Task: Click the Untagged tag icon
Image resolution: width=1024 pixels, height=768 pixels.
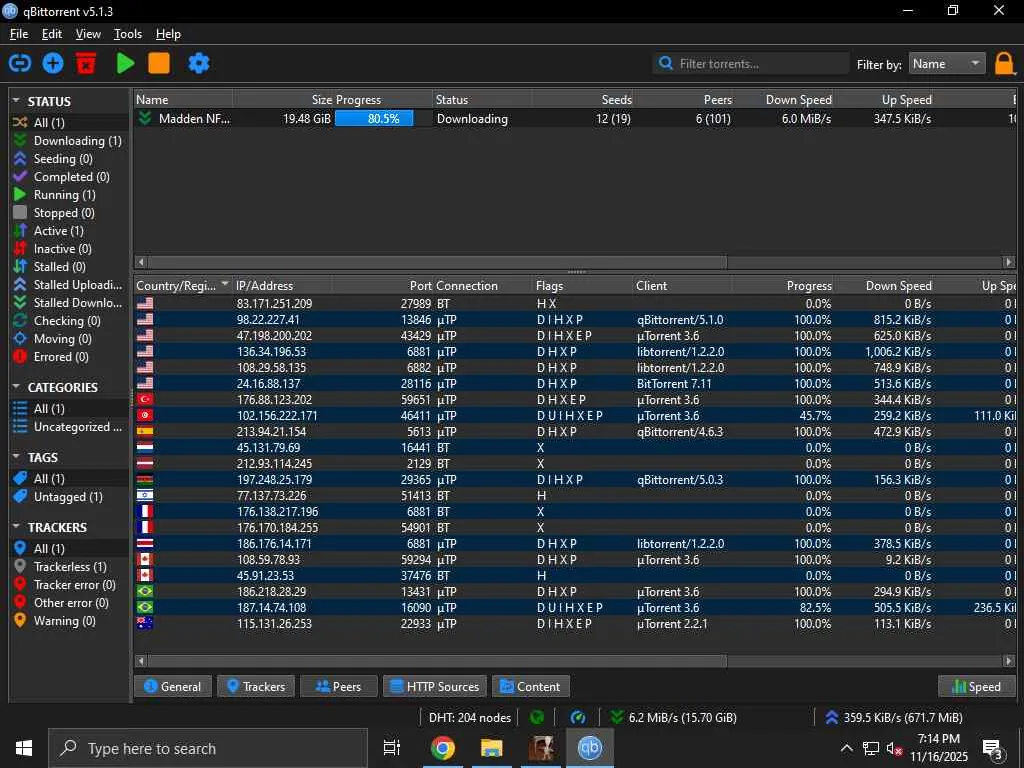Action: 20,496
